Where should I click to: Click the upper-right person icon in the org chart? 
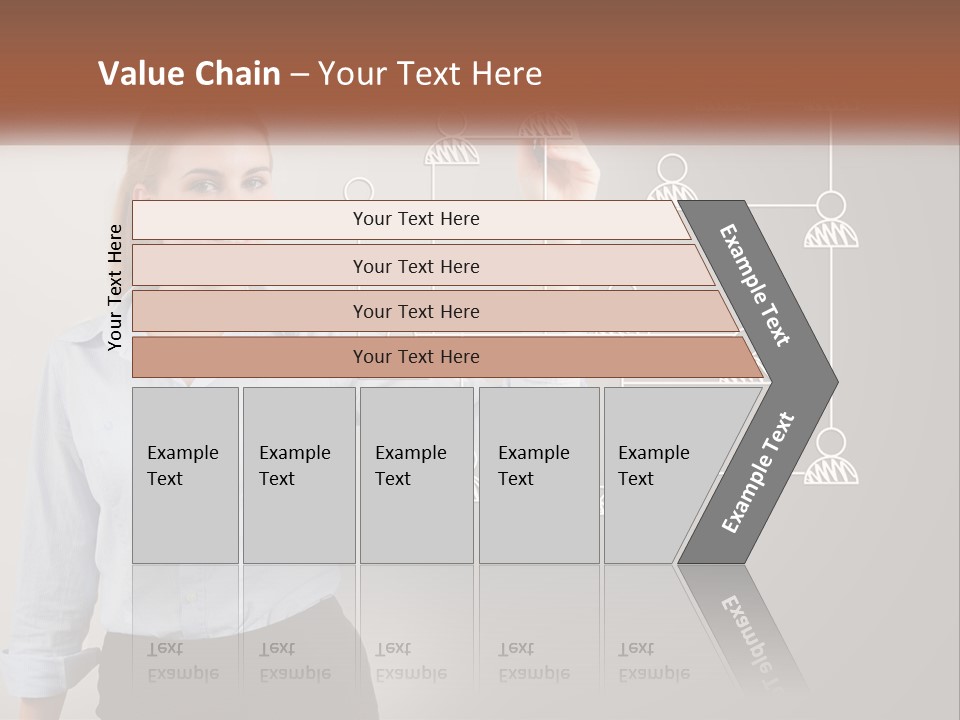(831, 221)
